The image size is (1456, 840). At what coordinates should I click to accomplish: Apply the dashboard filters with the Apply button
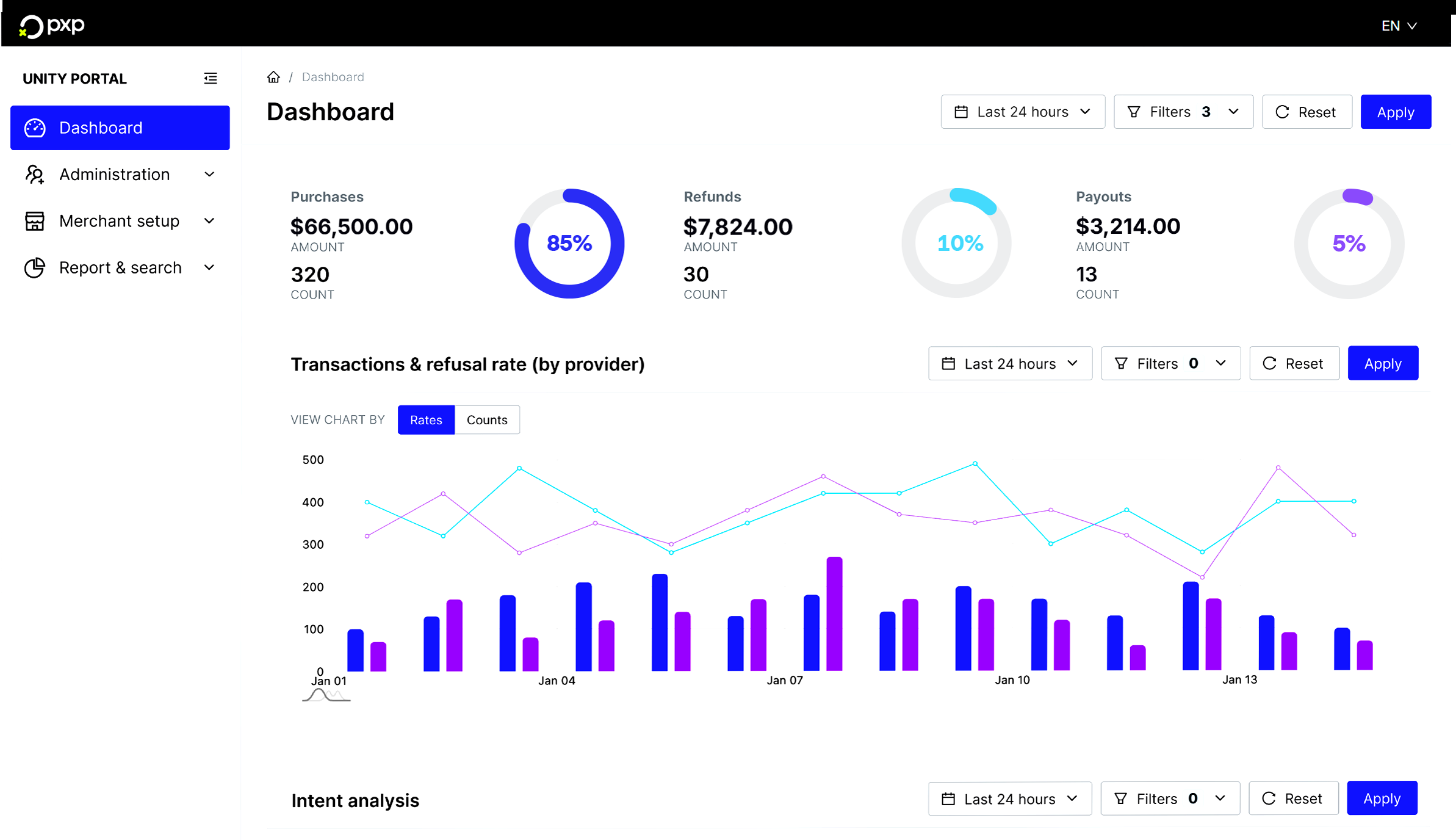(1395, 112)
